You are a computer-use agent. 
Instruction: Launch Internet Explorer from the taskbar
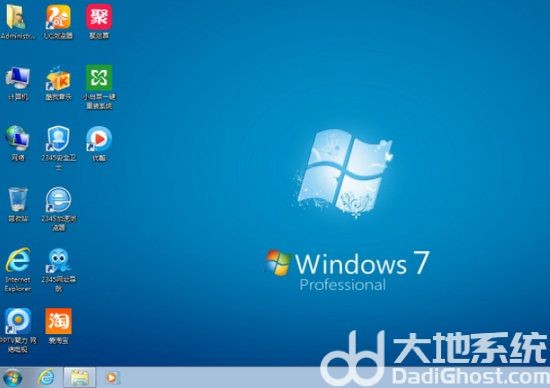pos(46,377)
